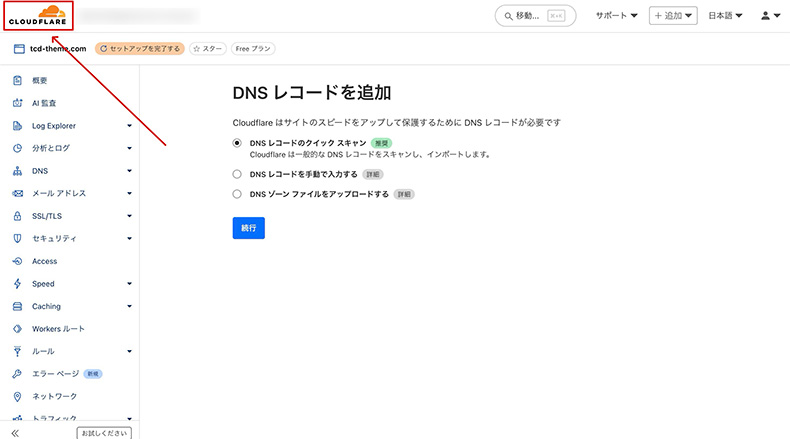The image size is (790, 439).
Task: Expand the Speed submenu arrow
Action: click(x=129, y=284)
